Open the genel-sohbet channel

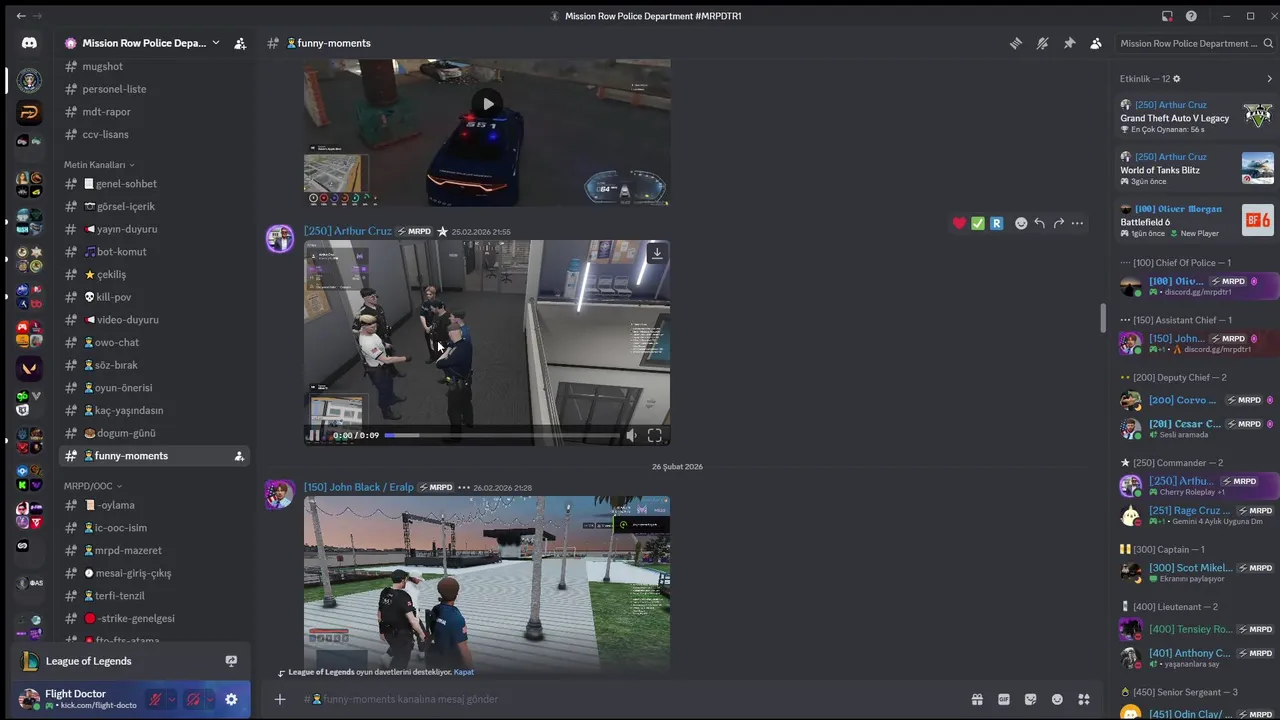pyautogui.click(x=155, y=184)
